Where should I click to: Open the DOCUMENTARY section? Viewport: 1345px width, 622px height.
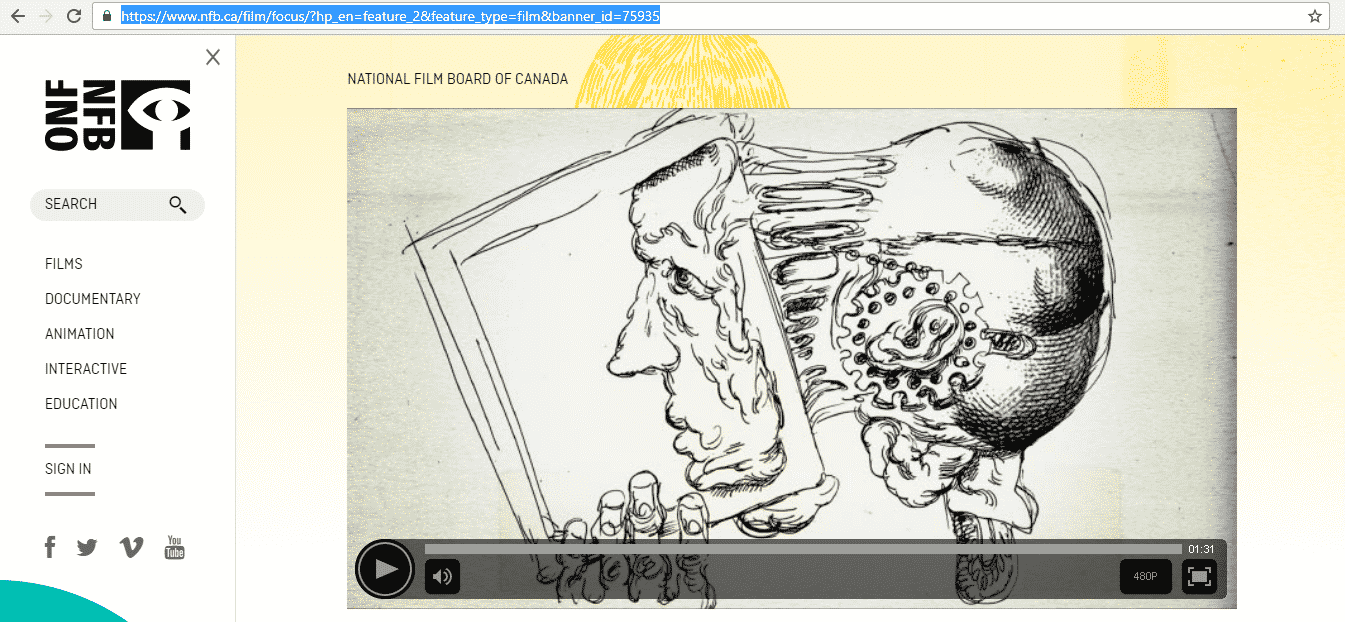pyautogui.click(x=93, y=299)
